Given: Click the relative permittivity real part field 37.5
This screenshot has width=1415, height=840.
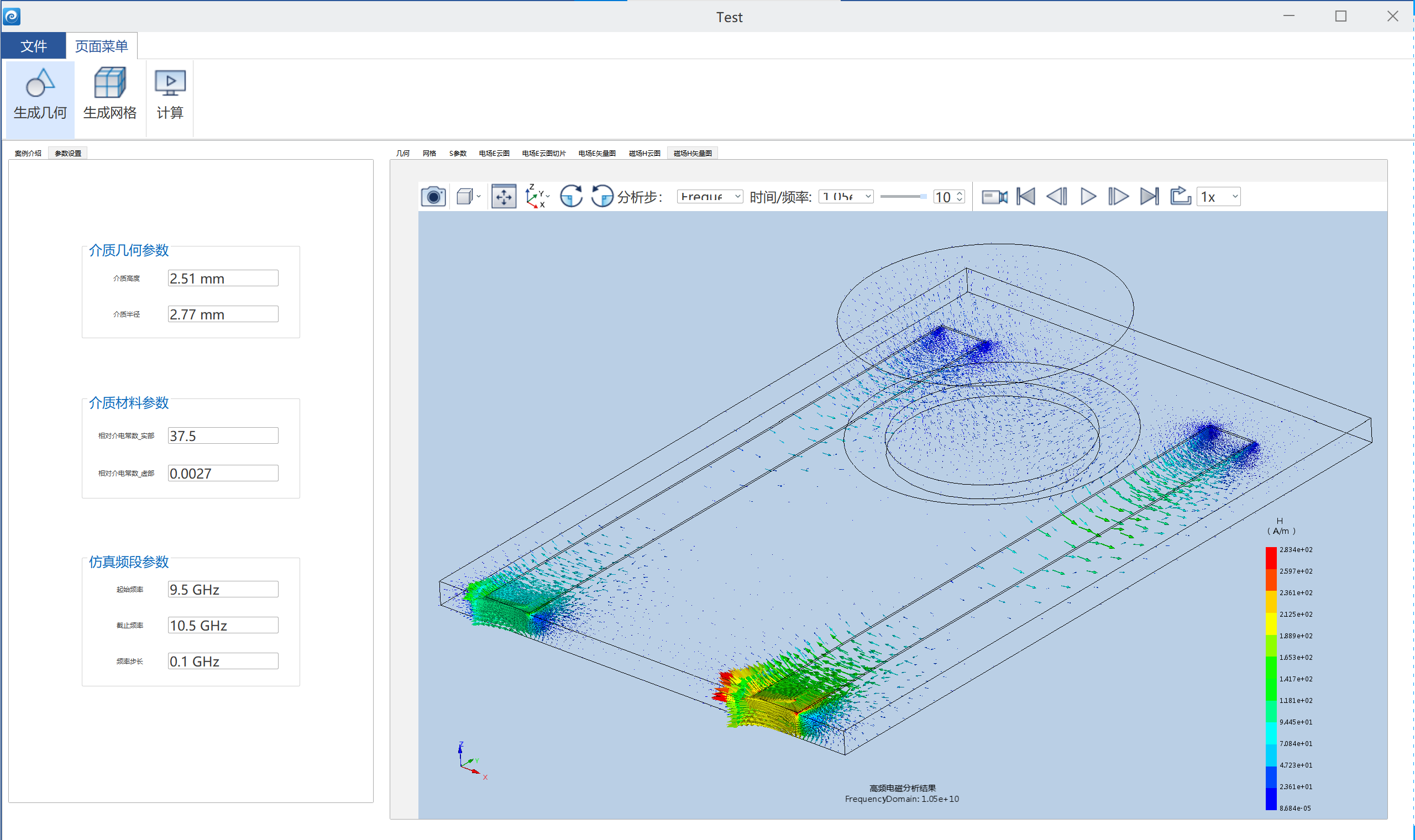Looking at the screenshot, I should point(223,436).
